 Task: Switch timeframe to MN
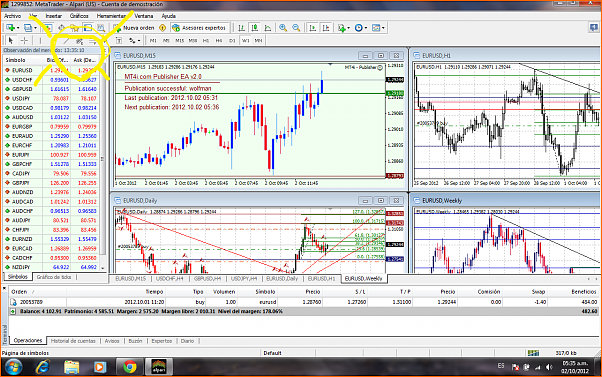[x=258, y=40]
